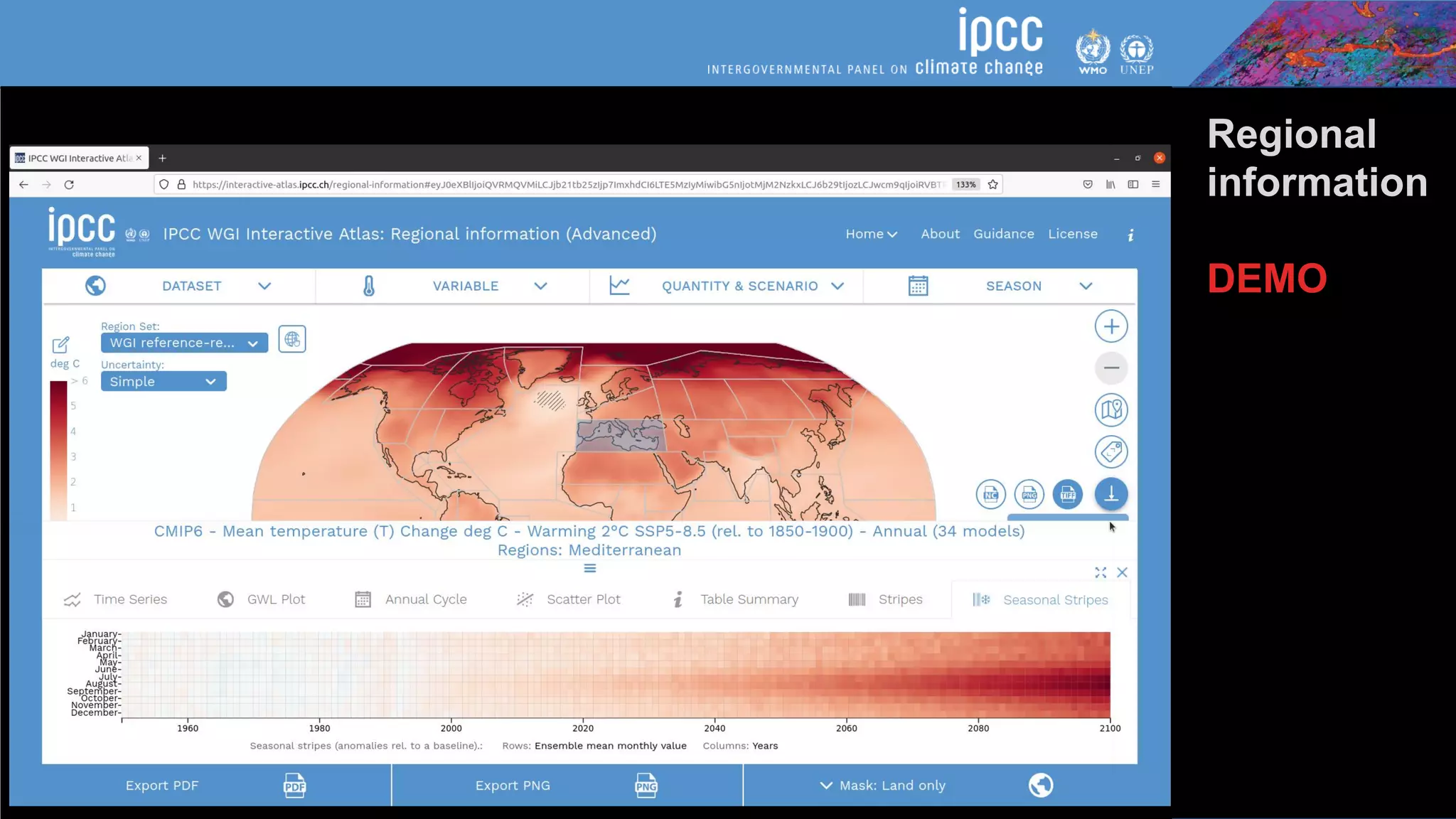Bookmark page with star icon
The height and width of the screenshot is (819, 1456).
[x=993, y=184]
